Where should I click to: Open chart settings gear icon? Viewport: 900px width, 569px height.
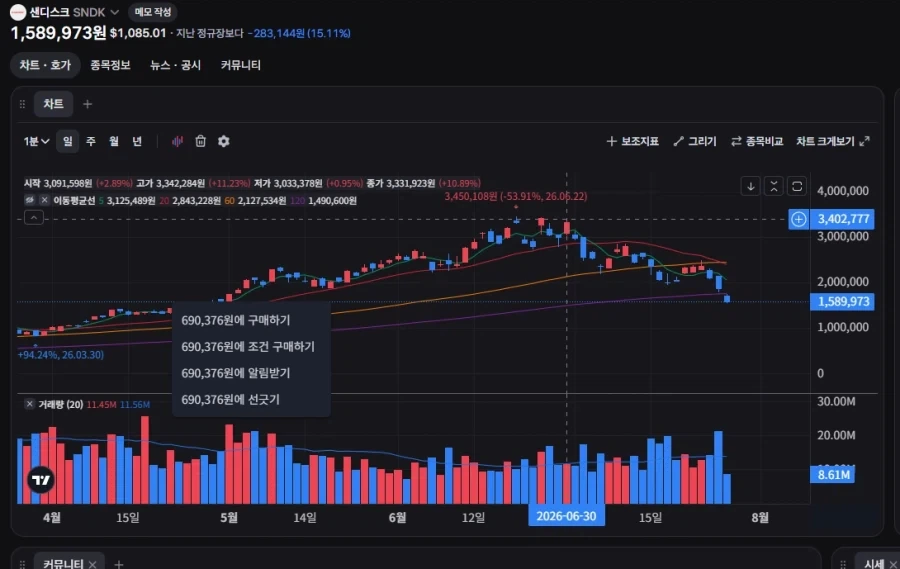click(x=224, y=141)
